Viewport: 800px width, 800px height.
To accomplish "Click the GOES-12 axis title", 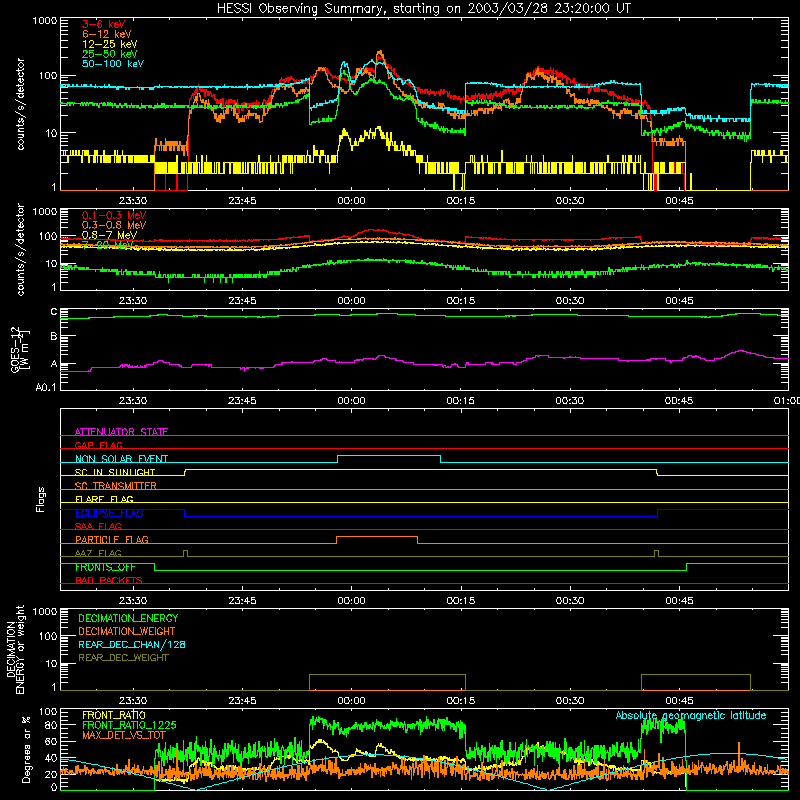I will [x=19, y=349].
